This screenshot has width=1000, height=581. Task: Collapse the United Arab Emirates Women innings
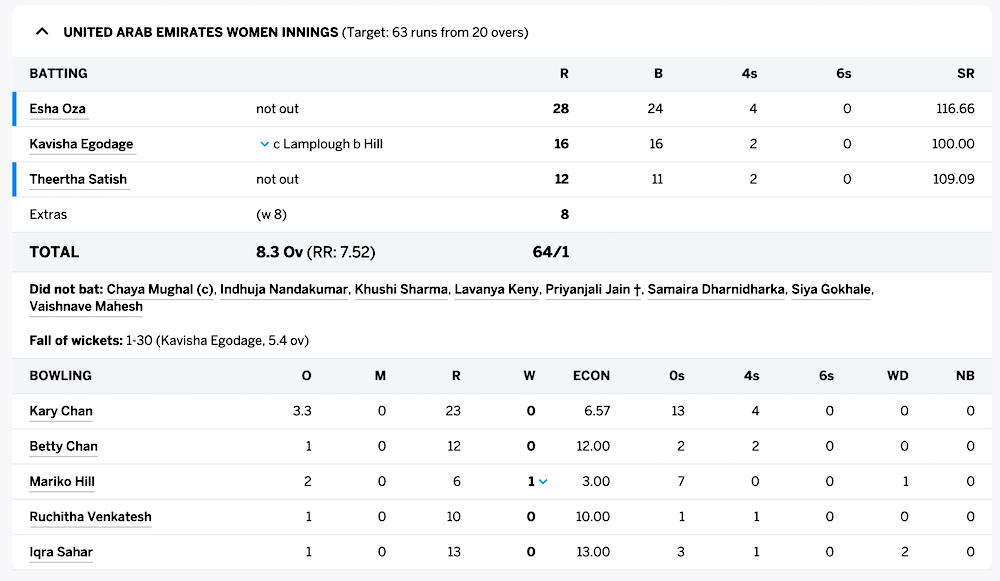click(x=41, y=31)
